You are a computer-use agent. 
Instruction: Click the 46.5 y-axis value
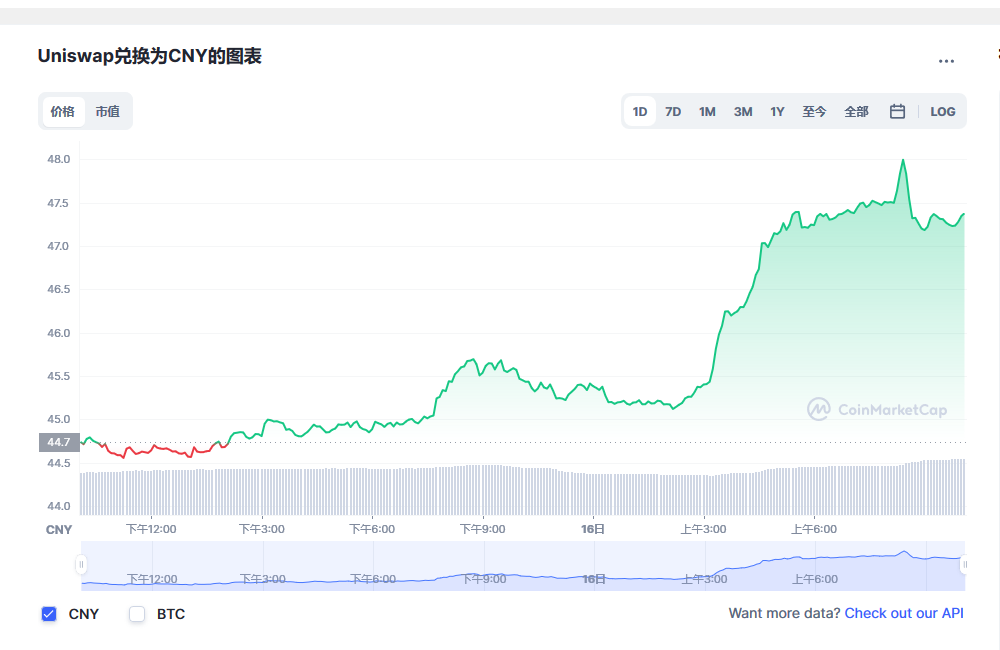59,290
